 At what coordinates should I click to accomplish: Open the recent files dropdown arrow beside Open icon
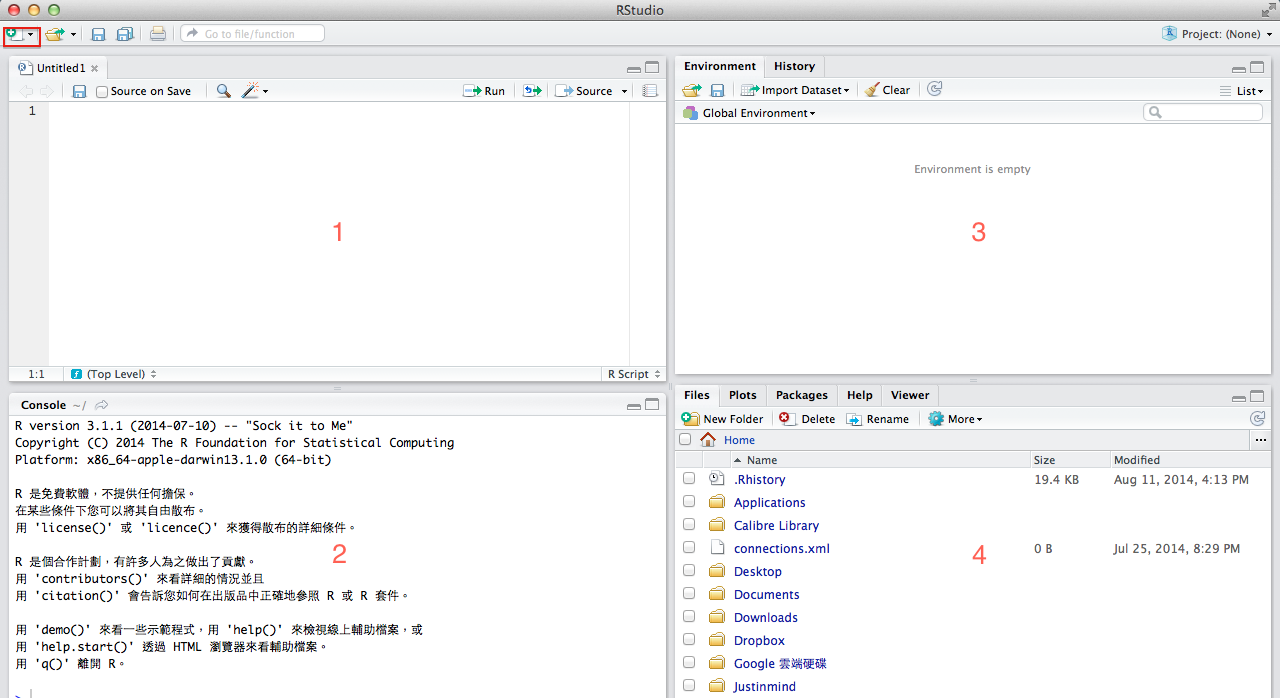tap(73, 34)
